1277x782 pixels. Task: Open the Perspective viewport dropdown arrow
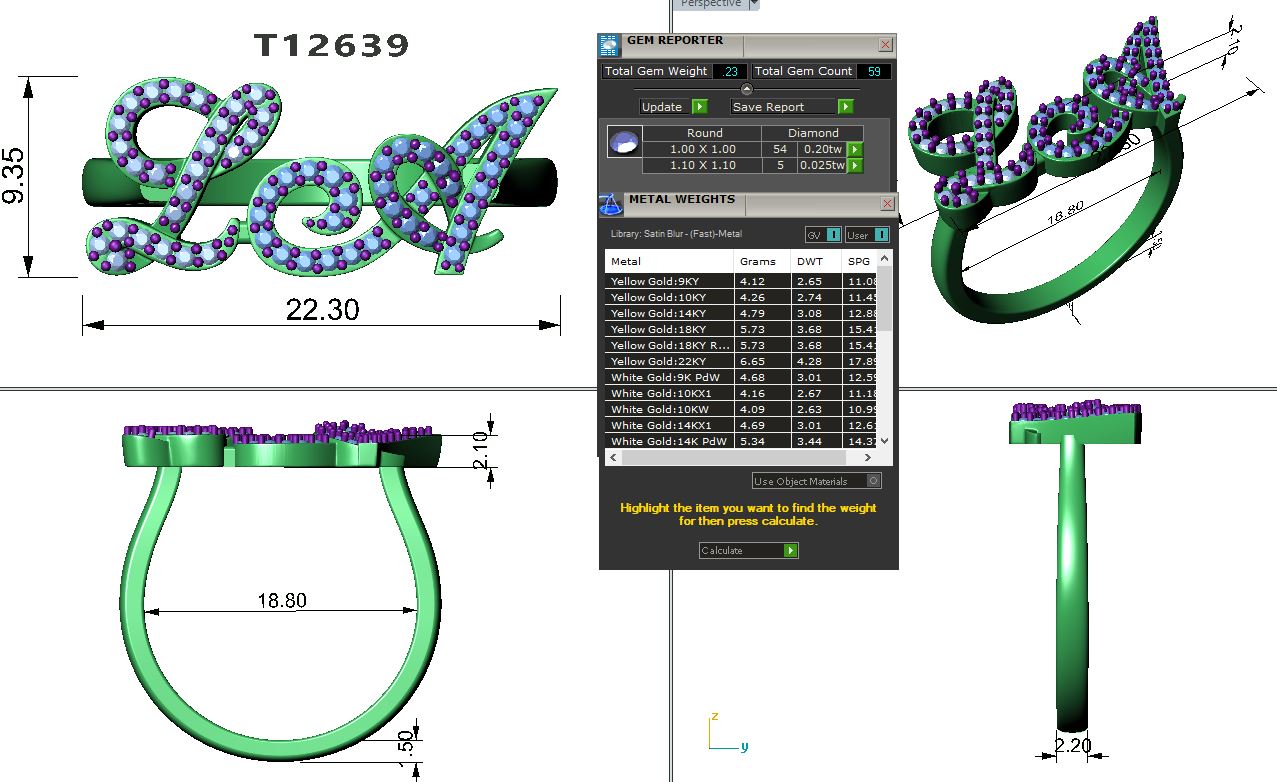(754, 4)
